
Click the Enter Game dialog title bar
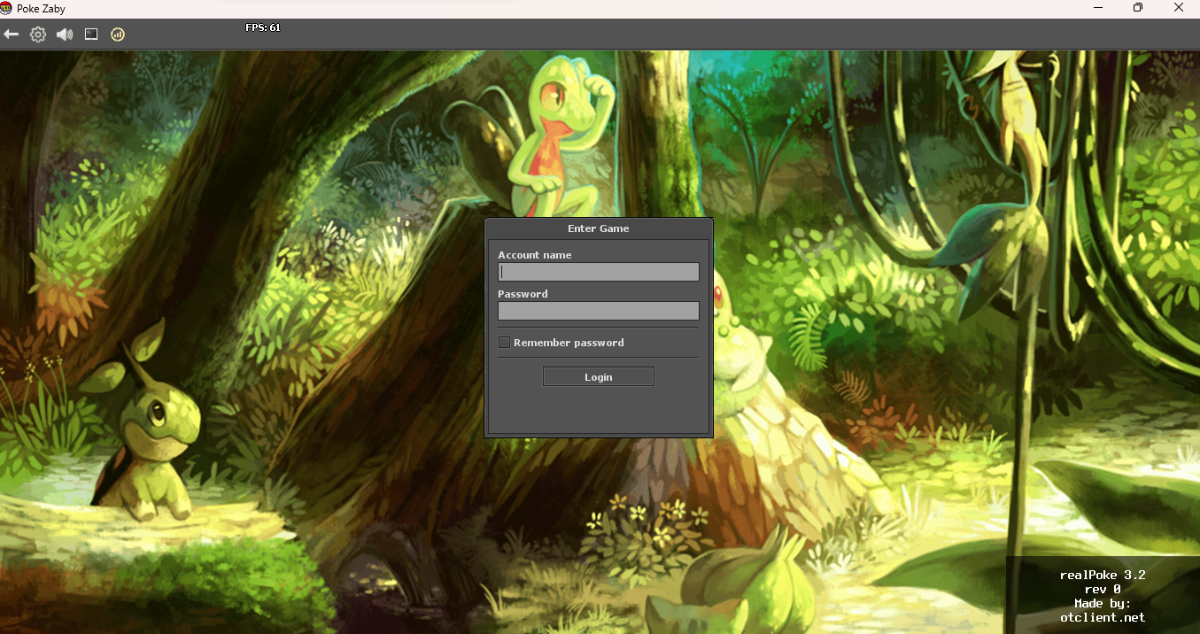click(x=598, y=229)
